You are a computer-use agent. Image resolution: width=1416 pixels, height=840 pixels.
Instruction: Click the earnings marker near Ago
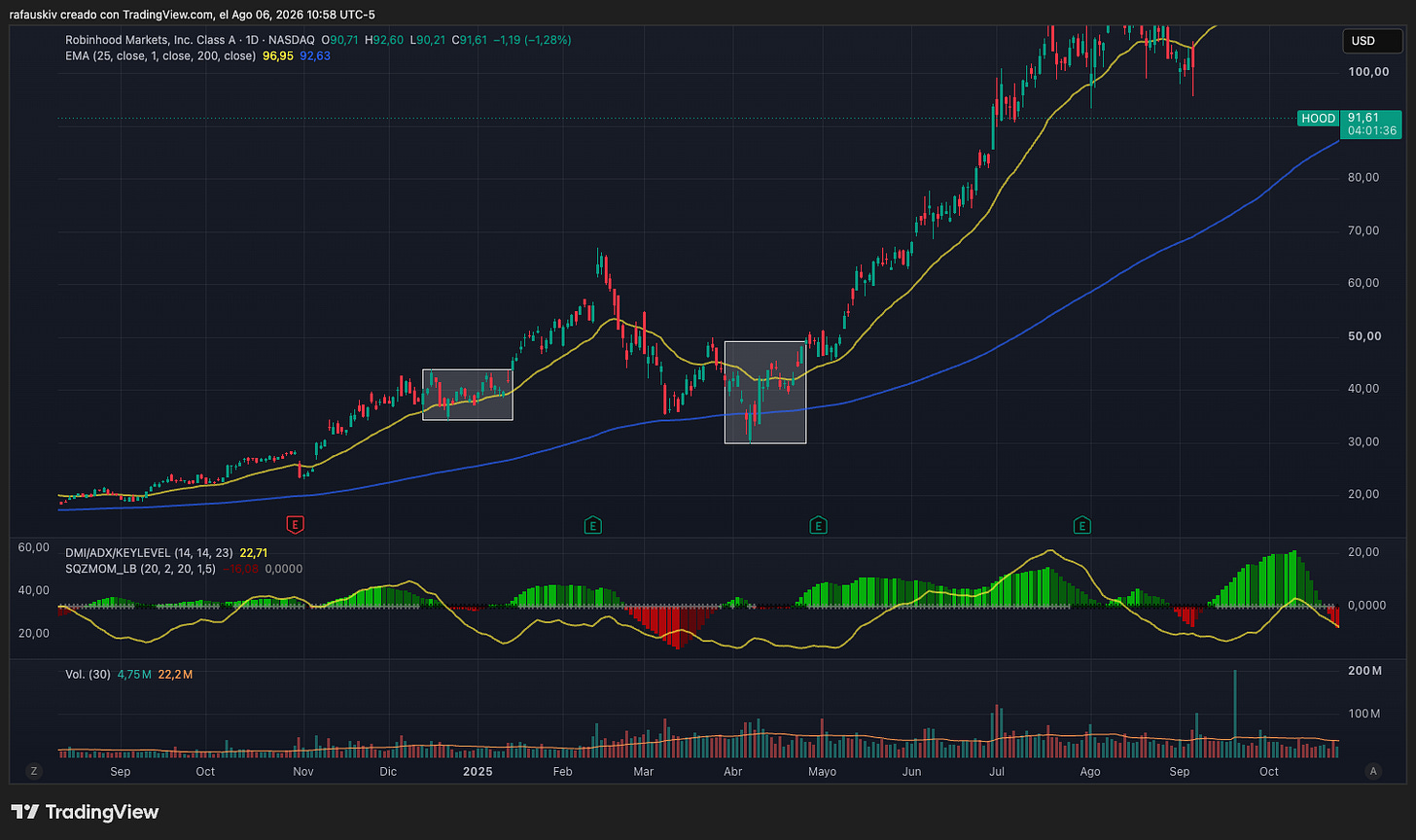[1081, 525]
